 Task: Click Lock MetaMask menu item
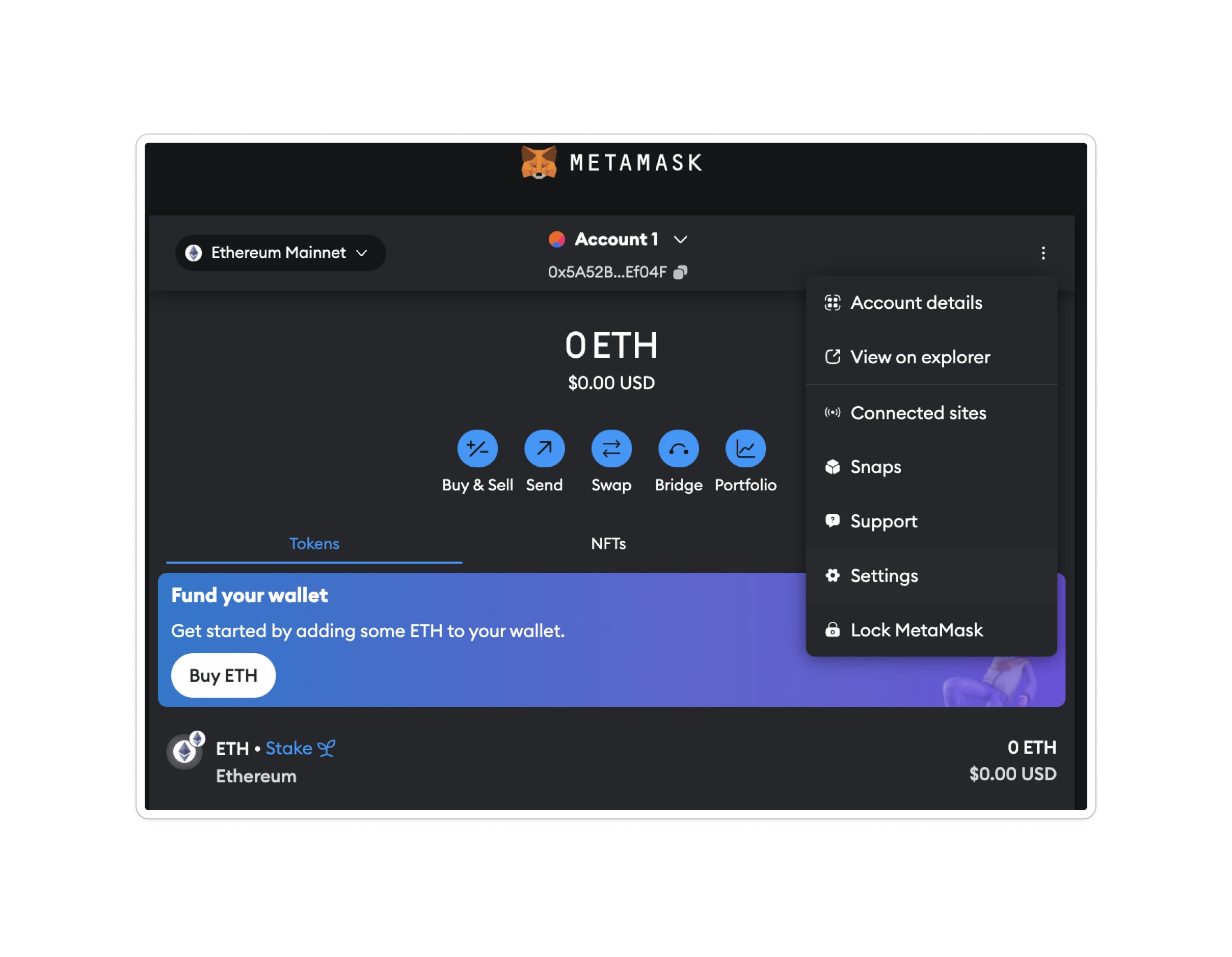point(916,629)
